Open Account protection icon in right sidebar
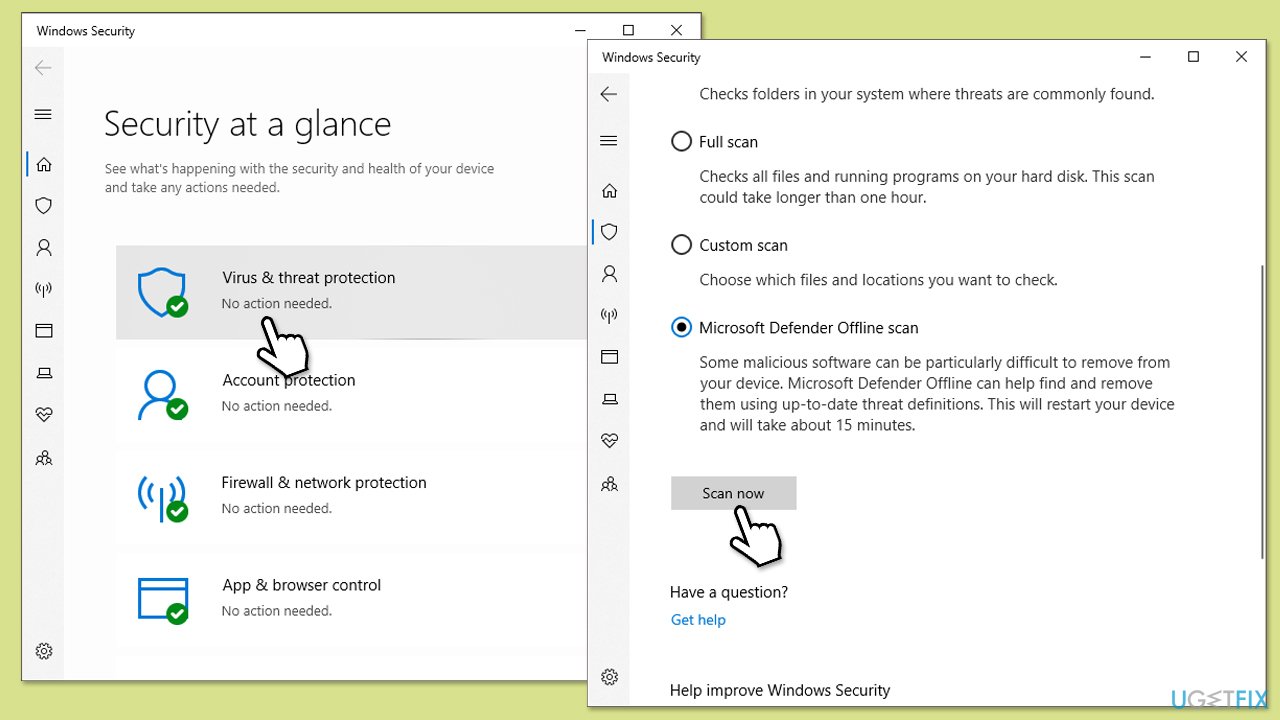1280x720 pixels. pyautogui.click(x=609, y=274)
